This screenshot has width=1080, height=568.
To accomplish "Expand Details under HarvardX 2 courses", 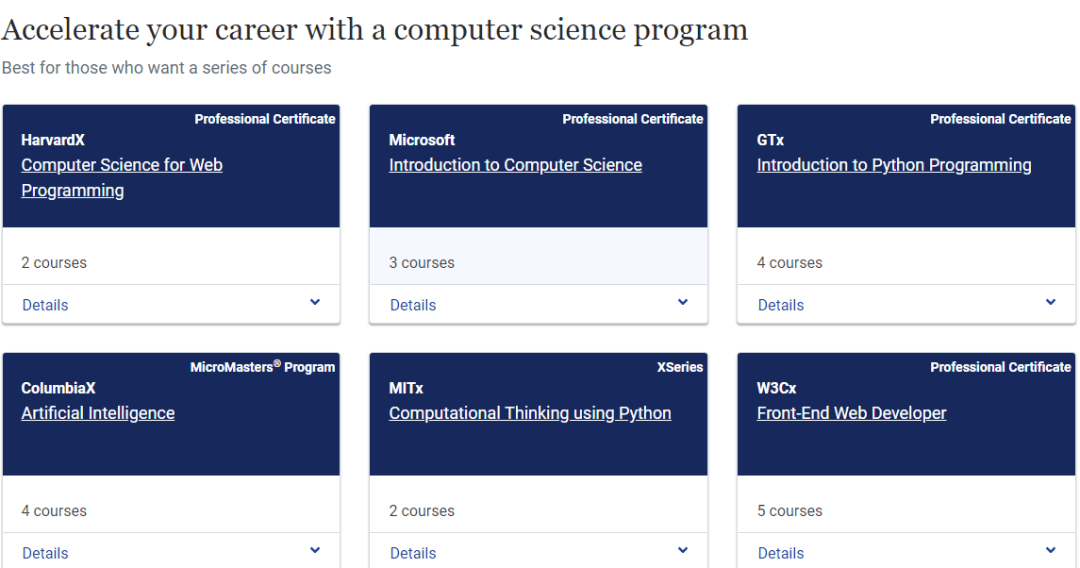I will [45, 305].
